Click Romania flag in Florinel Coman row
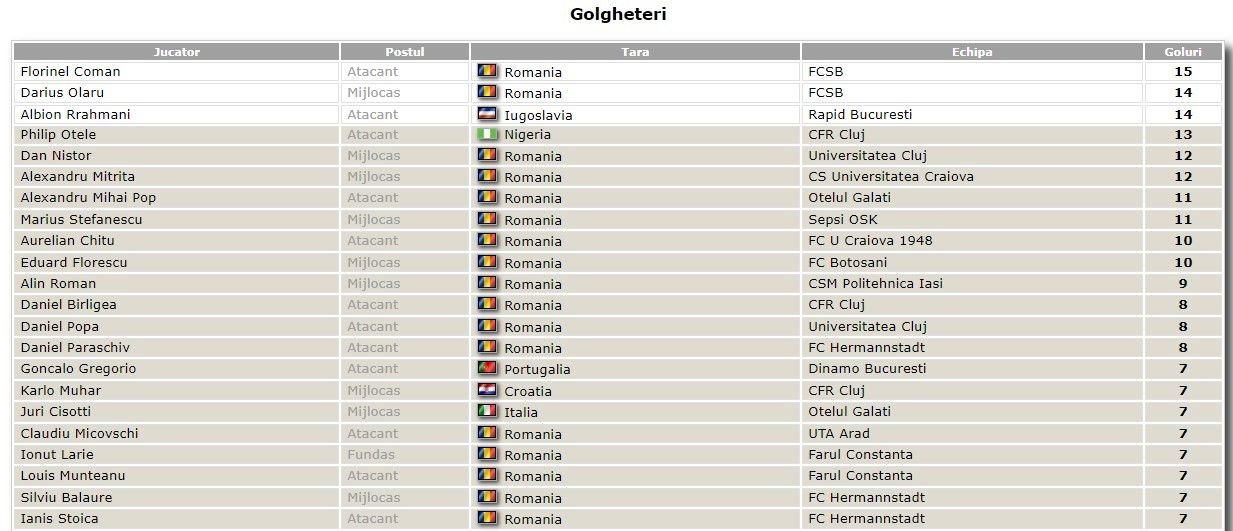 488,71
